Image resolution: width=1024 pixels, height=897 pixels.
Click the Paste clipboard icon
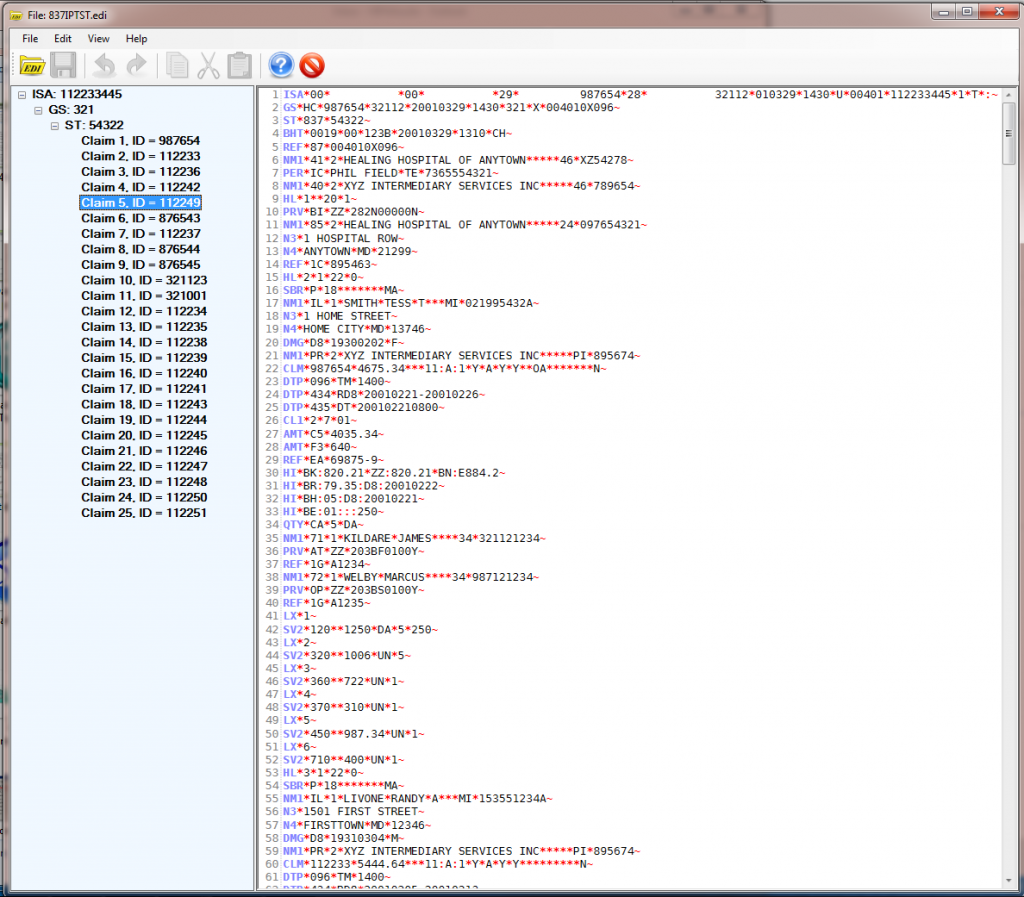point(238,65)
